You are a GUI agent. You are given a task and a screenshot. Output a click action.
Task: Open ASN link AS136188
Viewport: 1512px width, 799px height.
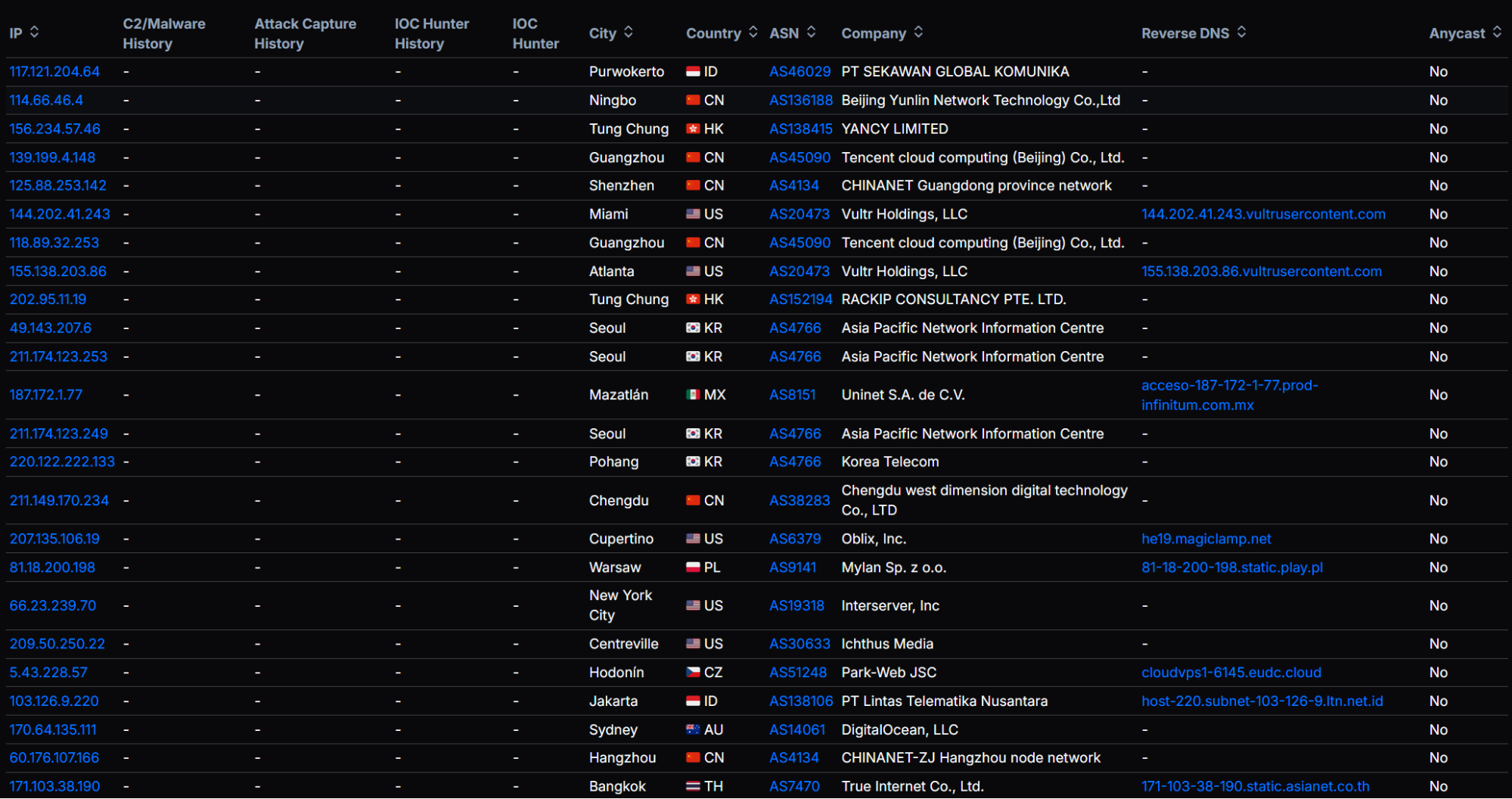pyautogui.click(x=801, y=101)
